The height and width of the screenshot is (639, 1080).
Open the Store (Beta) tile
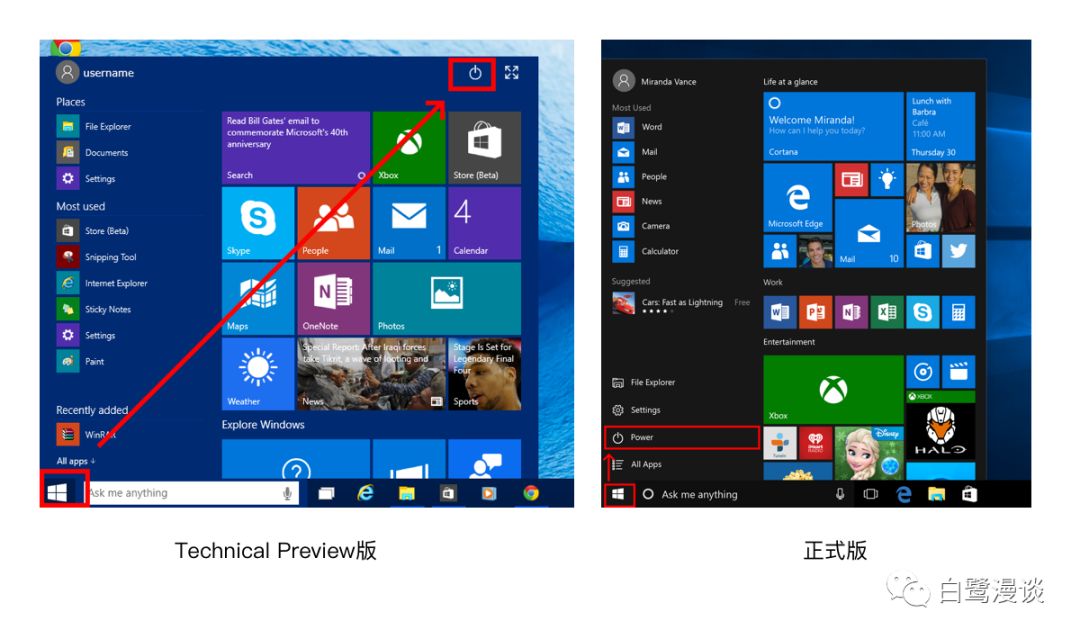tap(484, 147)
